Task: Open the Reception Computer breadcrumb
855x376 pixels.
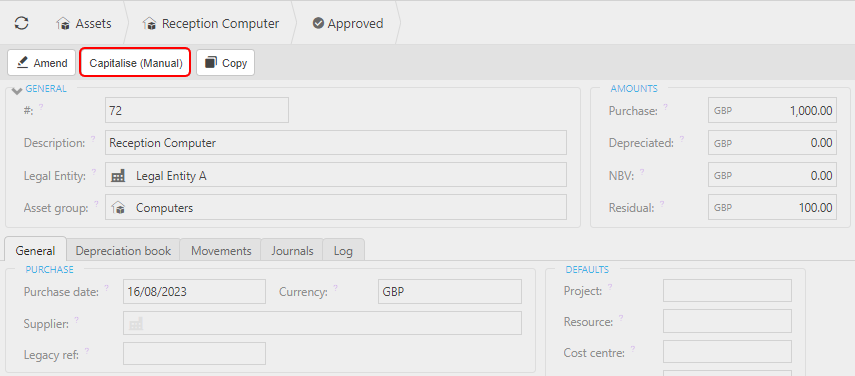Action: click(210, 23)
